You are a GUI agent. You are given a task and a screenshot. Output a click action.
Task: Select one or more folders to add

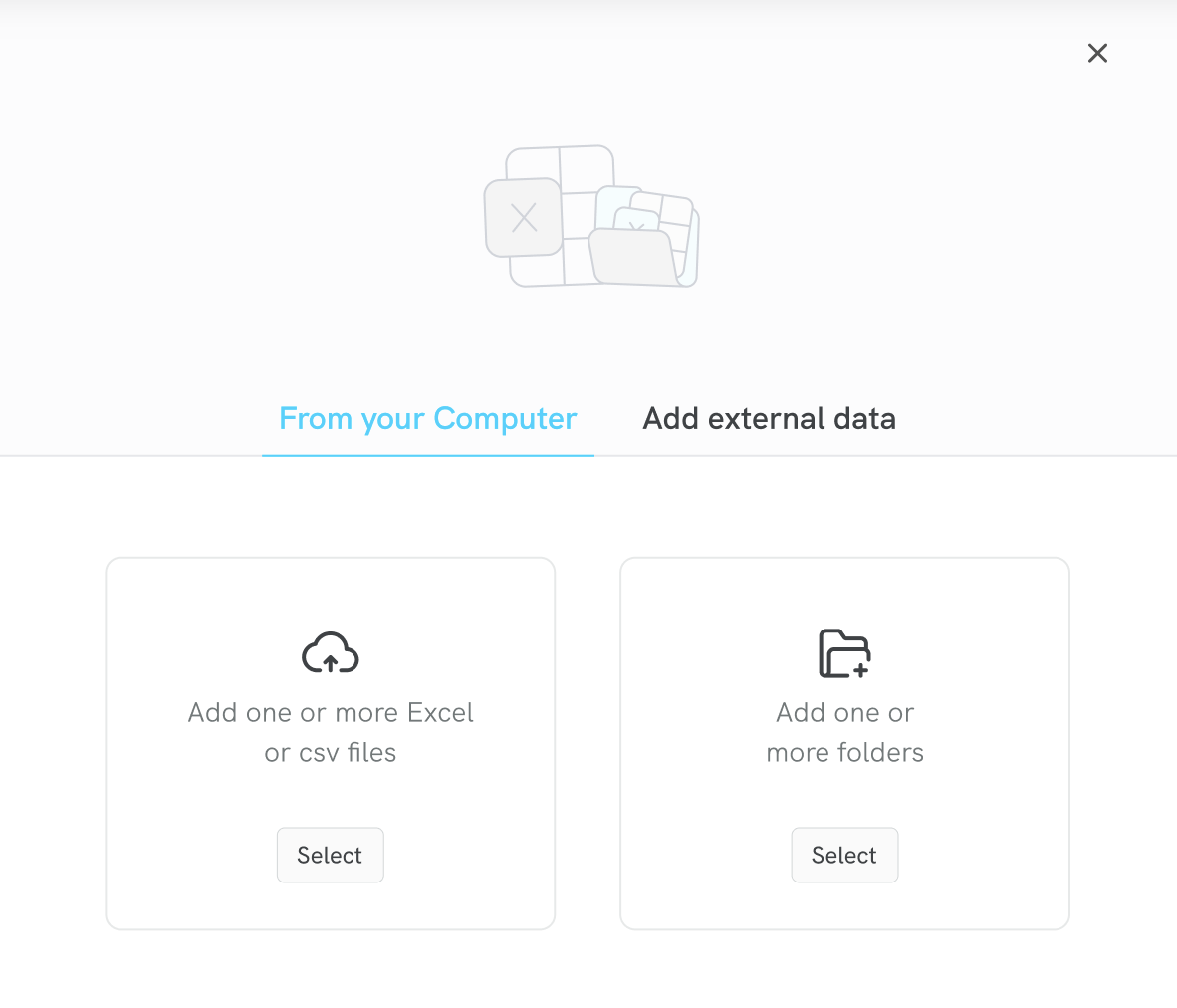[x=844, y=855]
